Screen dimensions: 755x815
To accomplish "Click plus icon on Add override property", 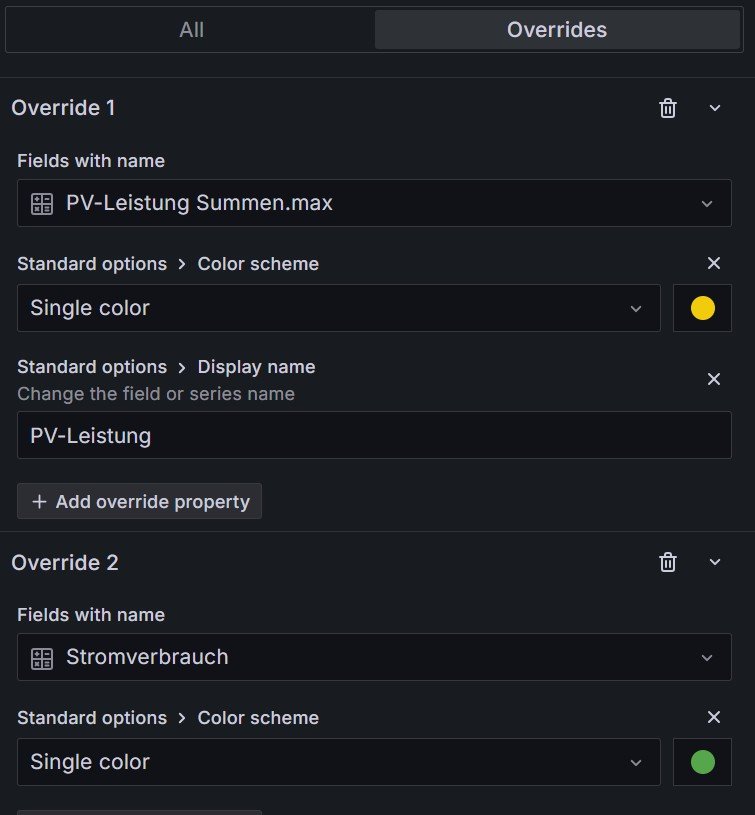I will click(40, 502).
